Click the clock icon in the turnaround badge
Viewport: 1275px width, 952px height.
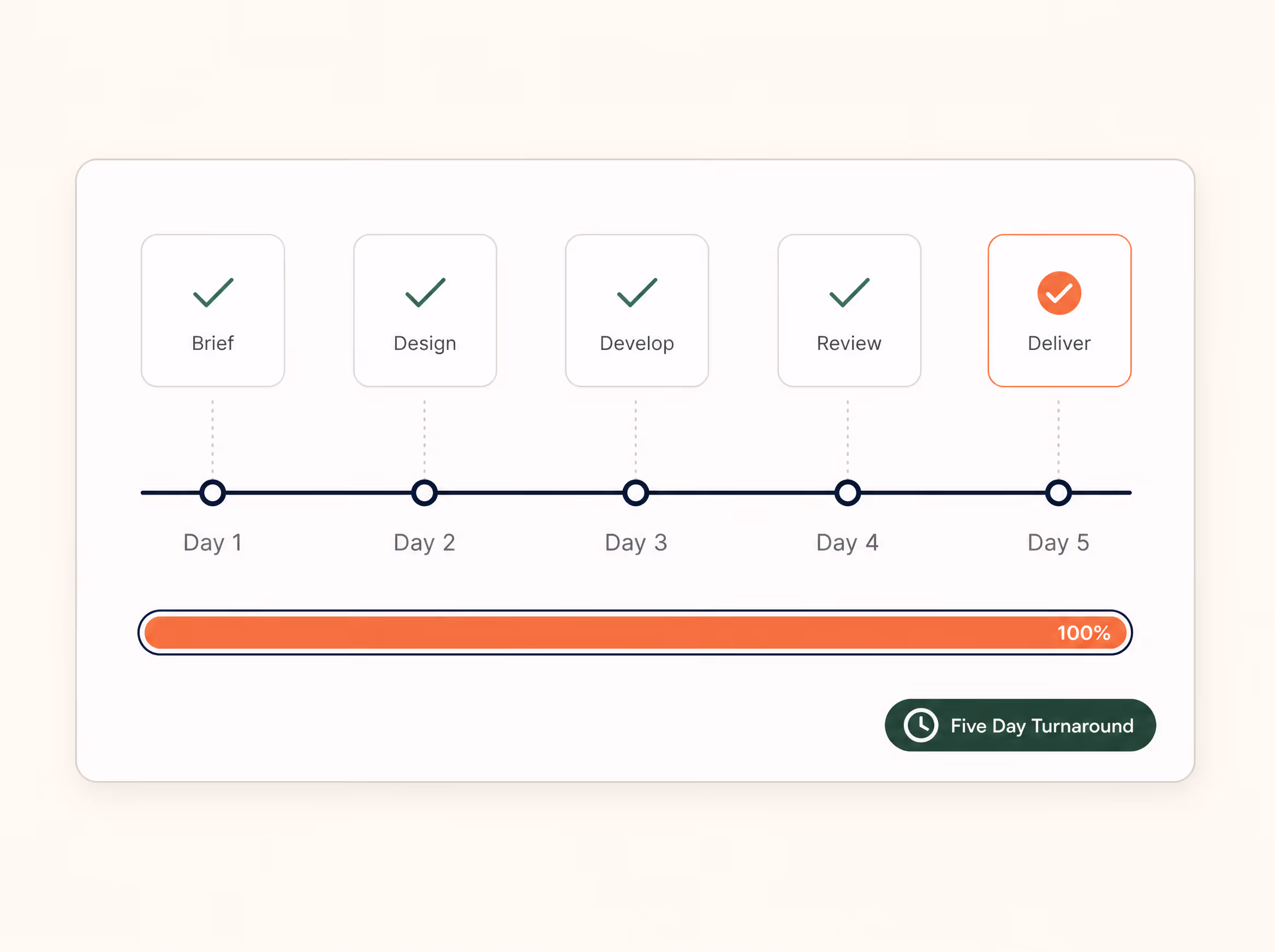(921, 725)
